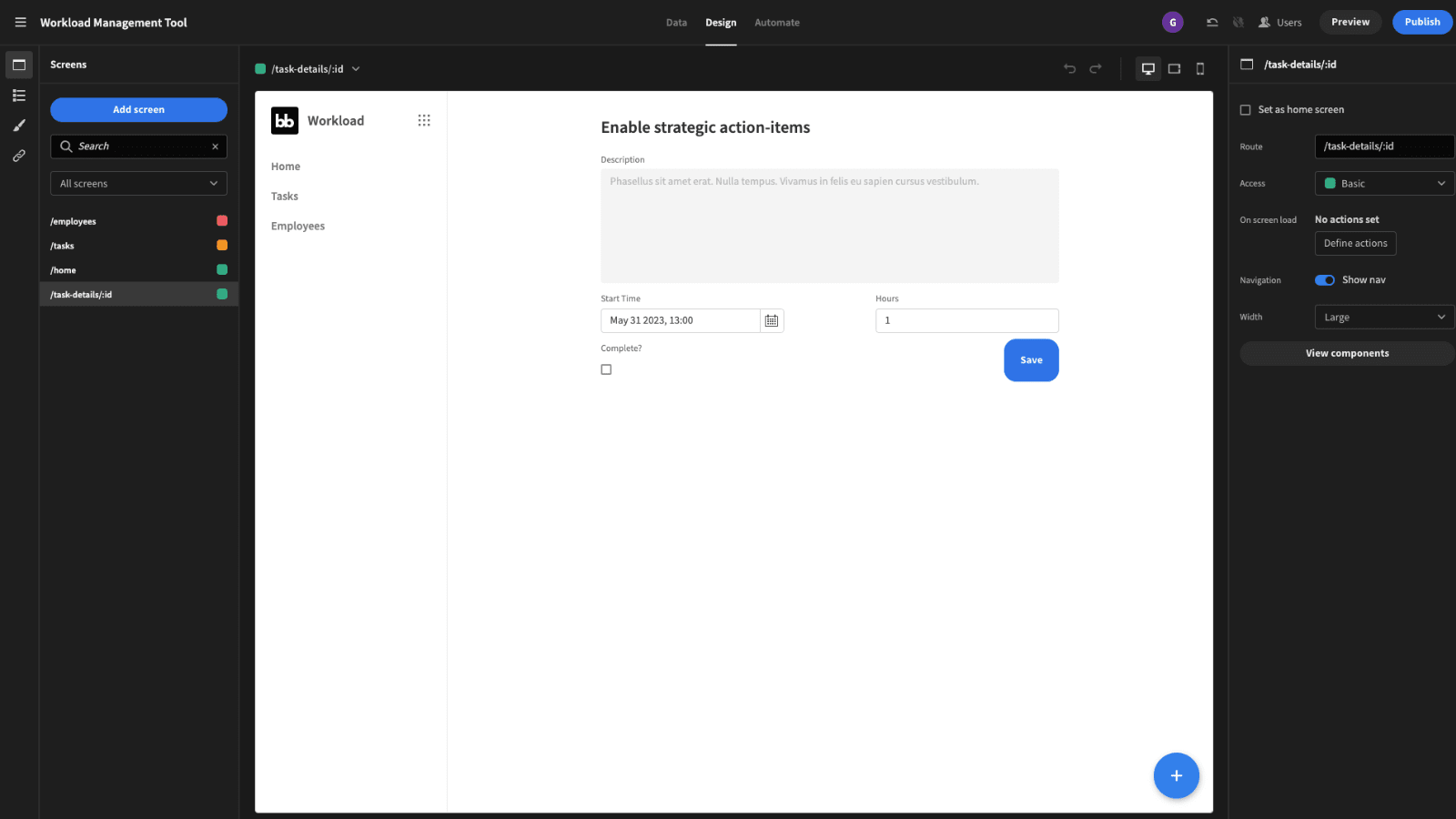Viewport: 1456px width, 819px height.
Task: Click the Route input field
Action: point(1384,147)
